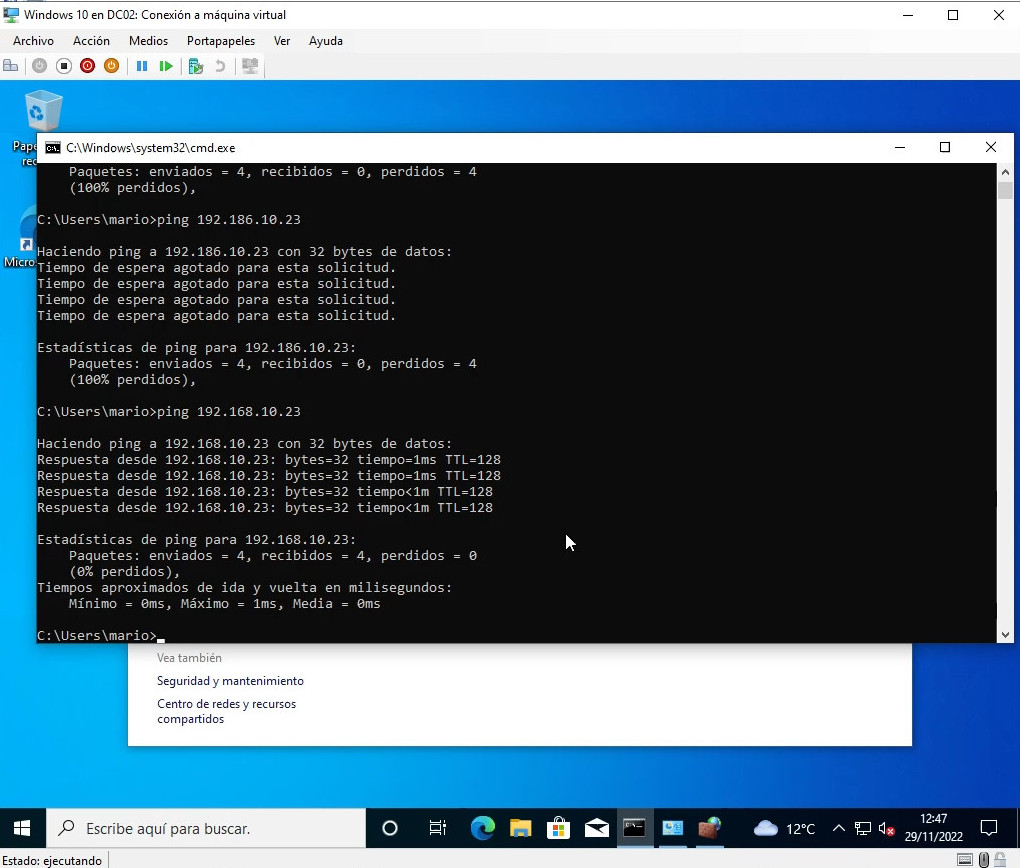Click the orange Save state icon
Screen dimensions: 1020x868
click(111, 66)
